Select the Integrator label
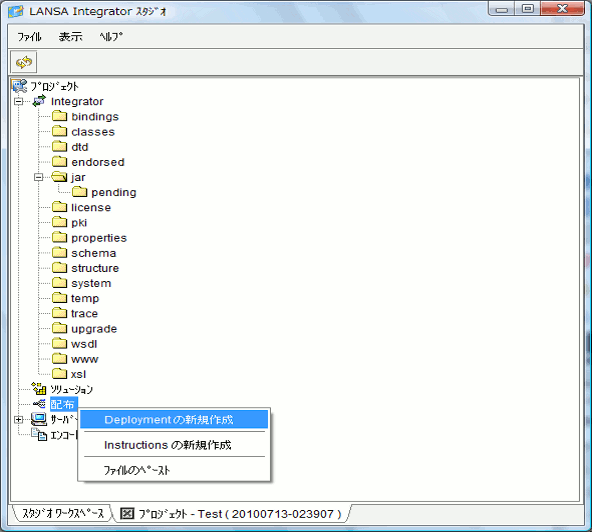Screen dimensions: 592x532 coord(77,101)
